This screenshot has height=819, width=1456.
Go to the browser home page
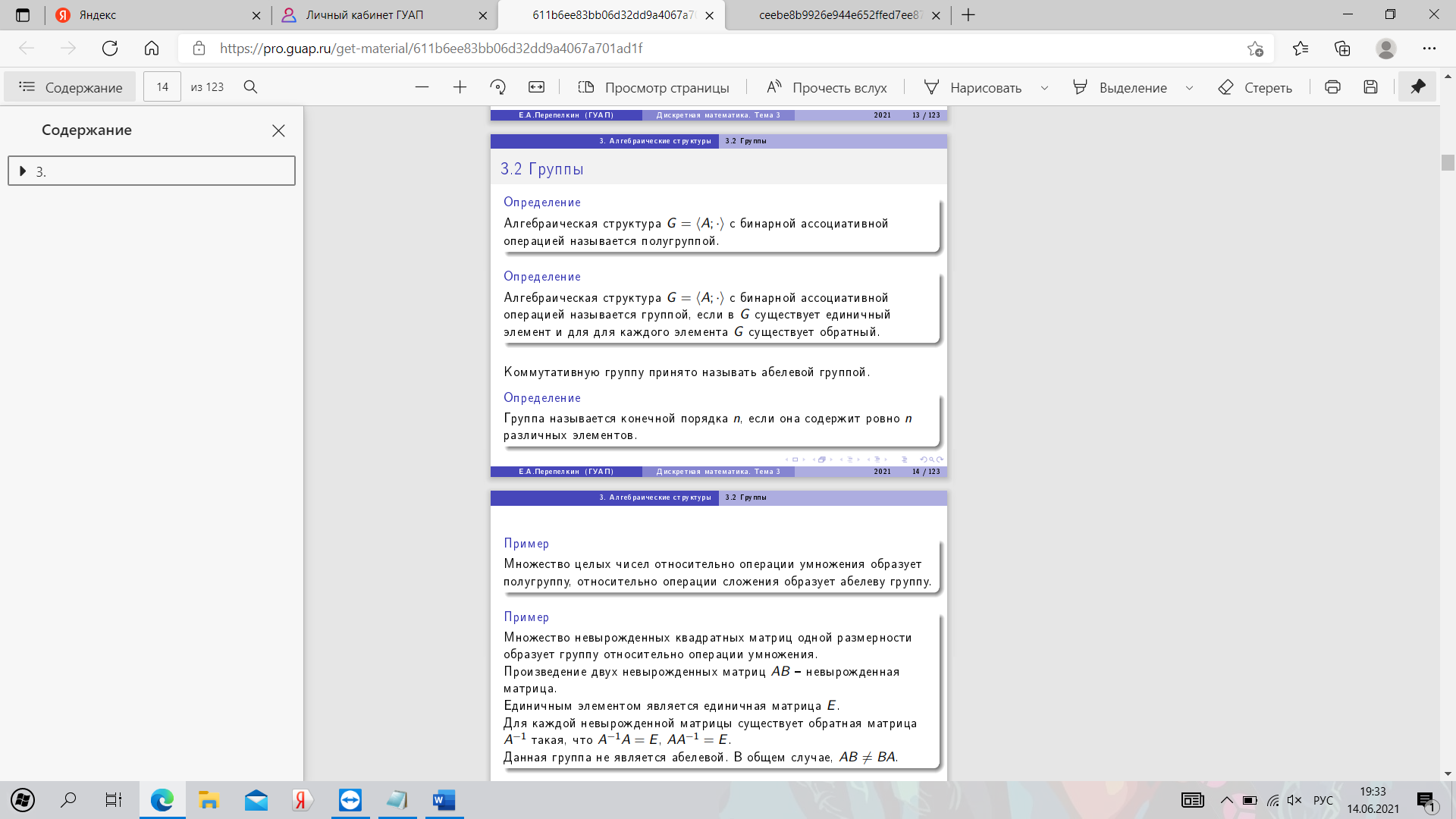coord(152,49)
